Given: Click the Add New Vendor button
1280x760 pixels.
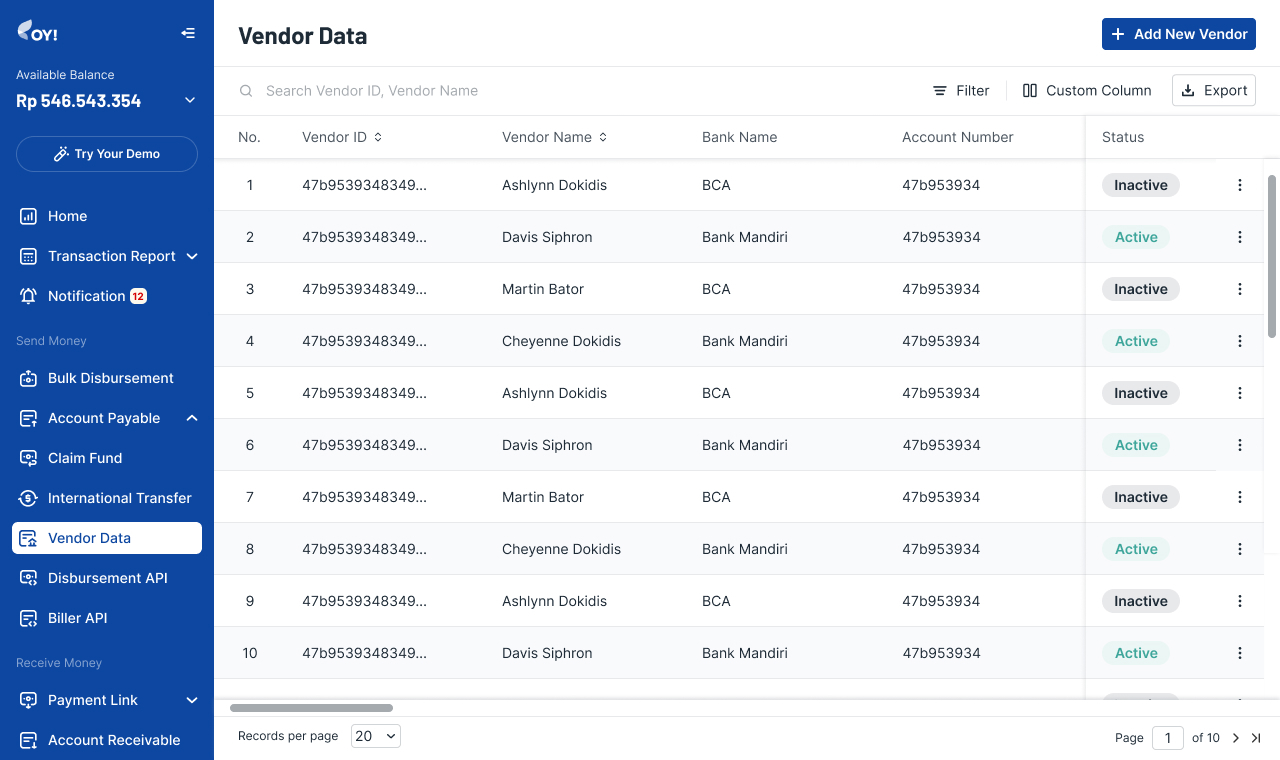Looking at the screenshot, I should click(x=1178, y=33).
